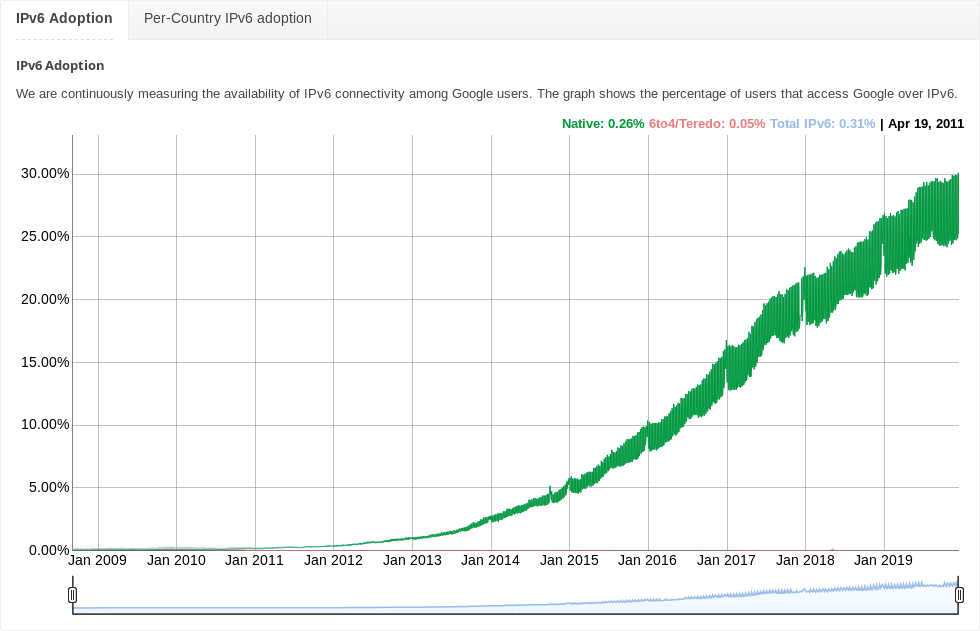Click the 'Jan 2016' x-axis label
Viewport: 980px width, 631px height.
[x=648, y=560]
